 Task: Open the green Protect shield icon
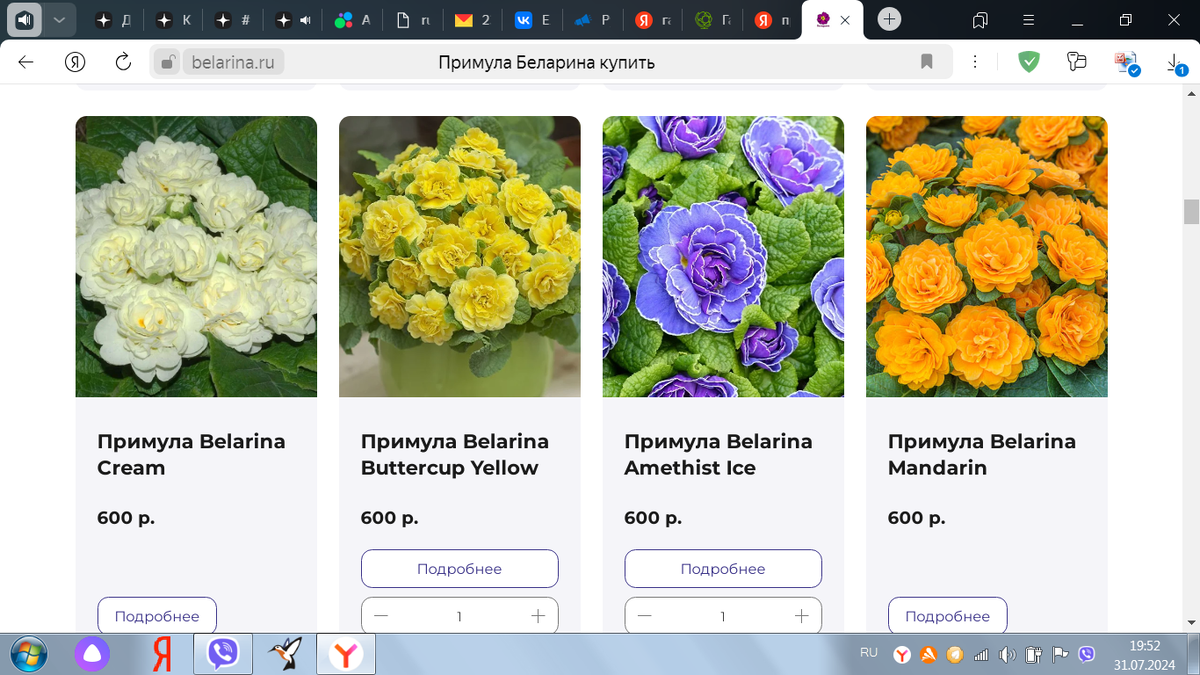tap(1028, 62)
